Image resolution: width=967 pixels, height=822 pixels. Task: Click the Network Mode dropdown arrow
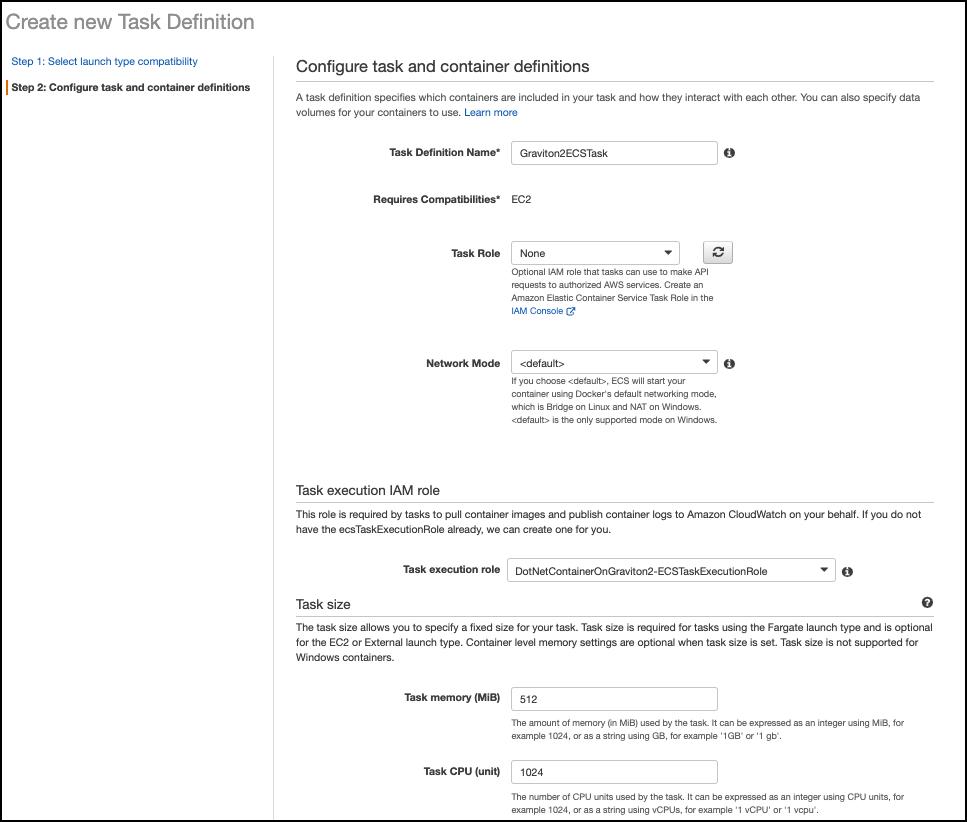tap(706, 362)
